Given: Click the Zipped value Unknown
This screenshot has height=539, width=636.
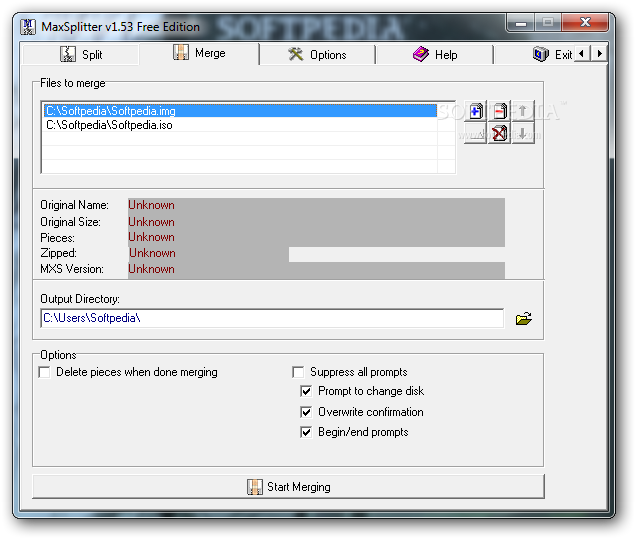Looking at the screenshot, I should point(152,253).
